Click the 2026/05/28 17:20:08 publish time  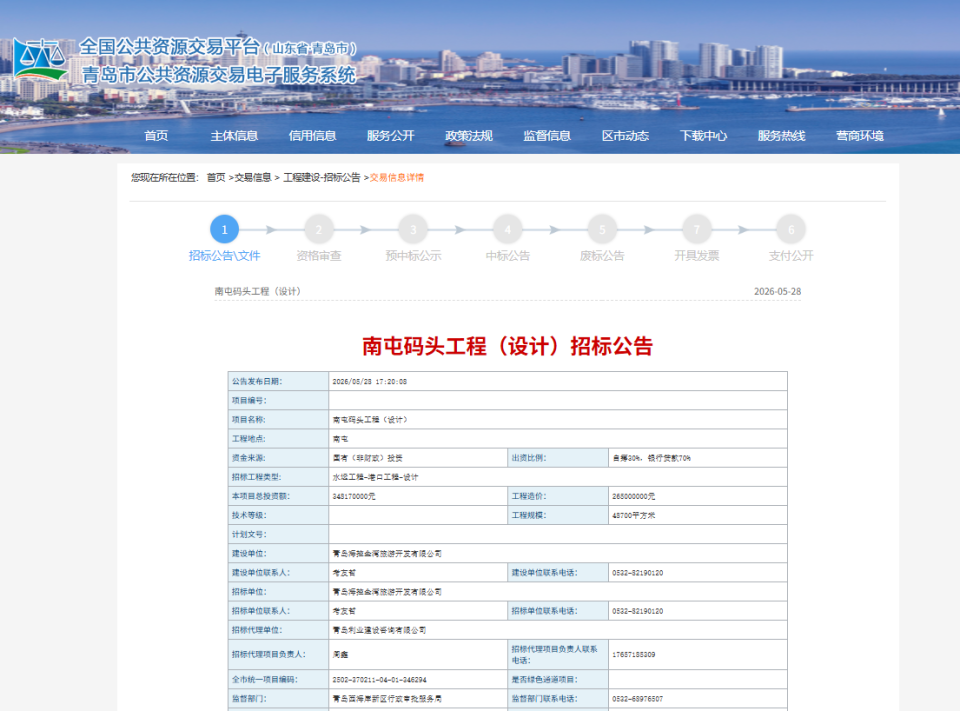tap(370, 382)
